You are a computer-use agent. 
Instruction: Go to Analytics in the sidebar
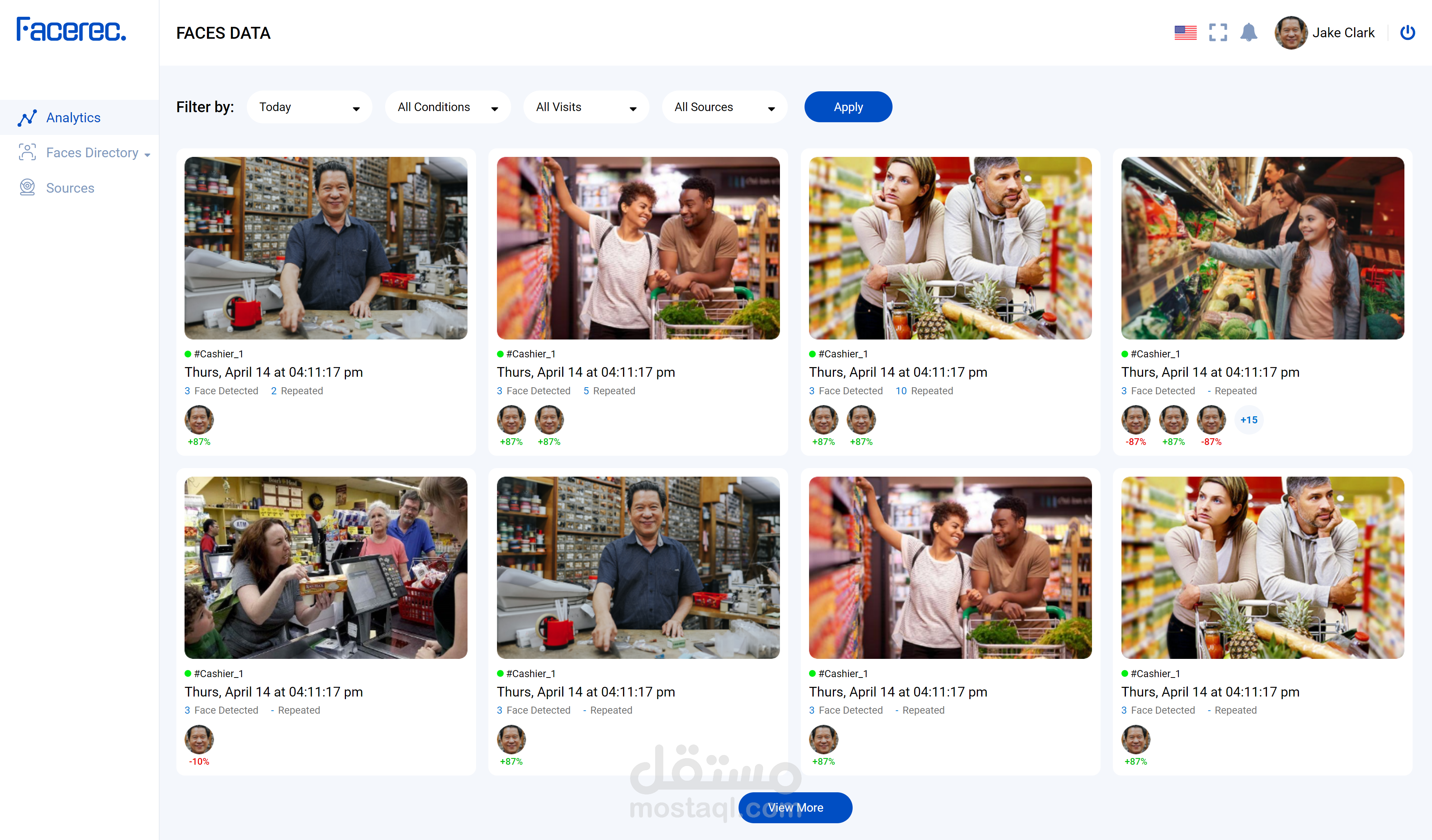click(73, 117)
